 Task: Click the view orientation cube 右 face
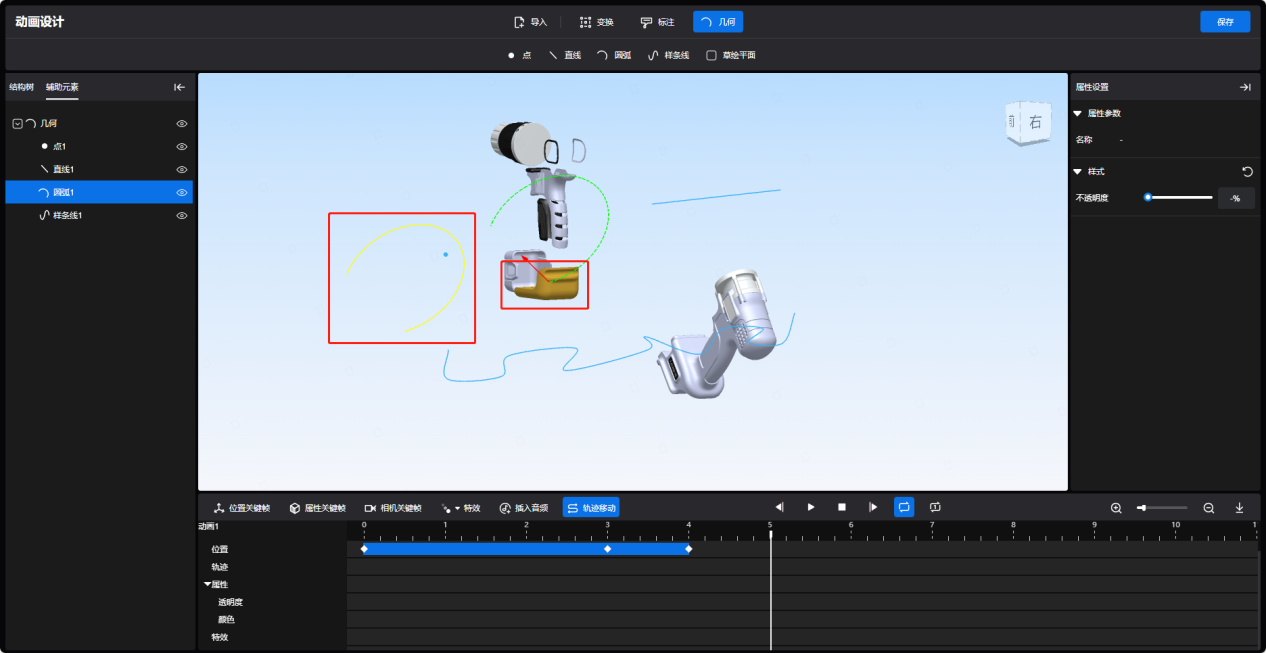pos(1035,123)
